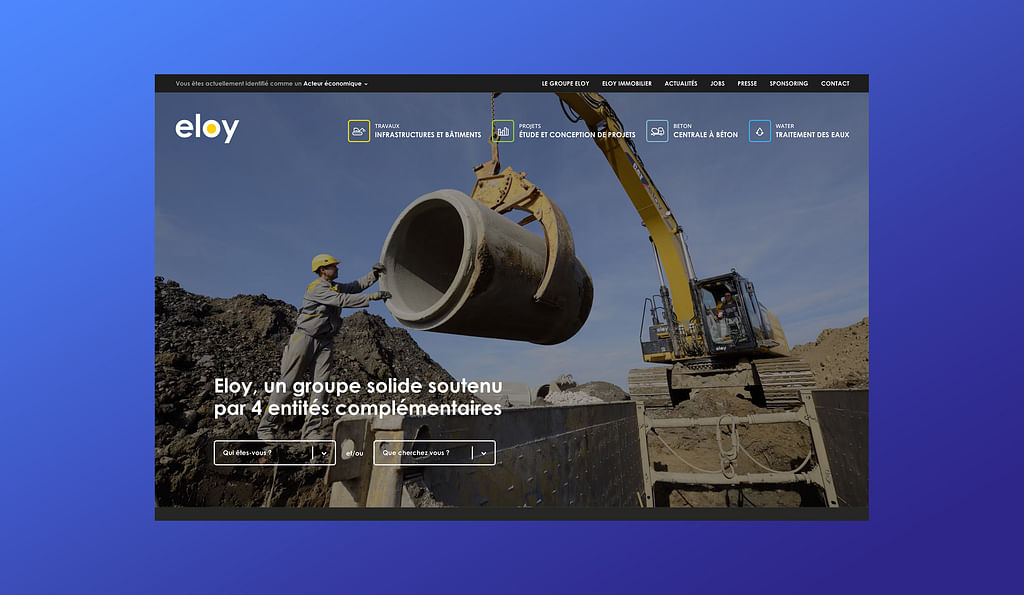Select the Traitement des Eaux link
This screenshot has height=595, width=1024.
pyautogui.click(x=812, y=135)
